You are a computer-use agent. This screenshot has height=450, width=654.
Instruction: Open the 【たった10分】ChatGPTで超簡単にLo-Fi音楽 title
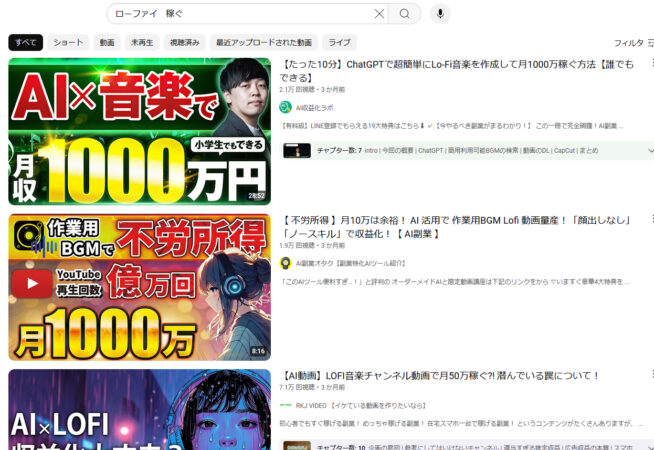coord(457,71)
